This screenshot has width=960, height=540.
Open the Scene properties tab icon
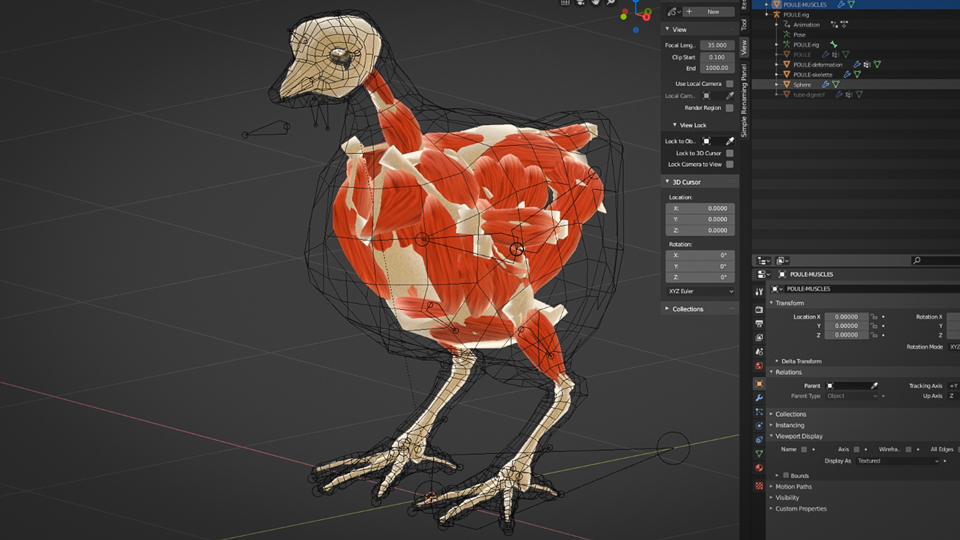(x=759, y=351)
